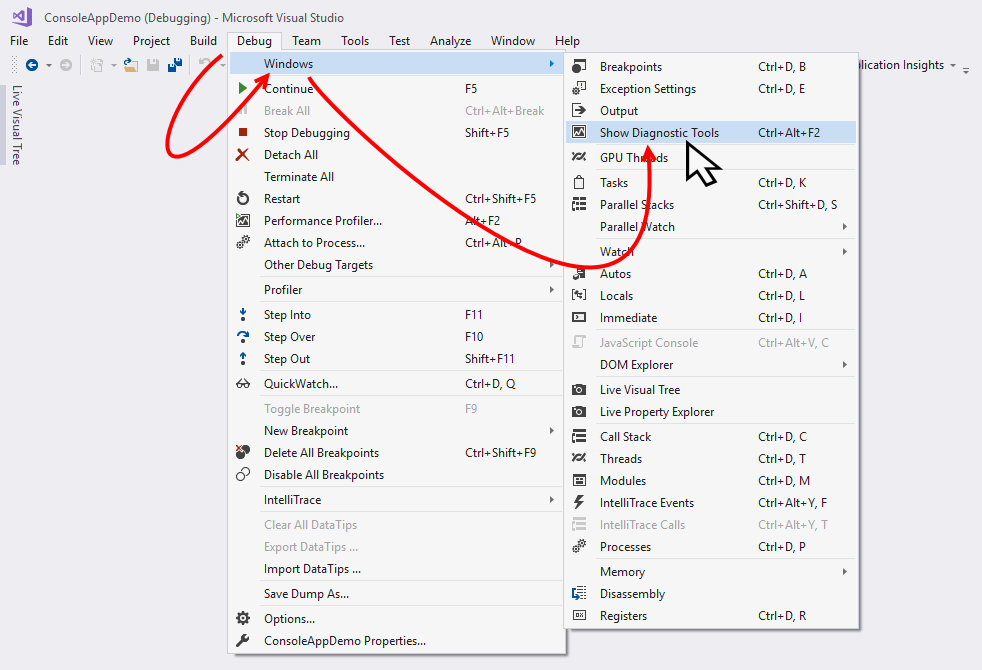Click the Performance Profiler icon
Screen dimensions: 982x670
[x=243, y=220]
